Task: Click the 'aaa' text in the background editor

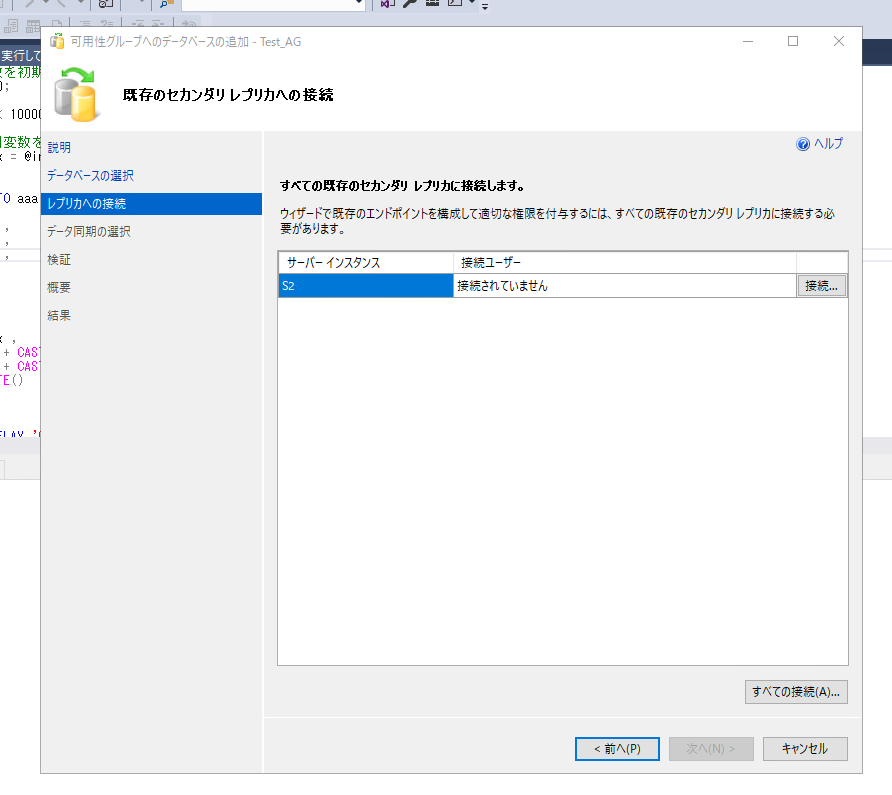Action: tap(27, 199)
